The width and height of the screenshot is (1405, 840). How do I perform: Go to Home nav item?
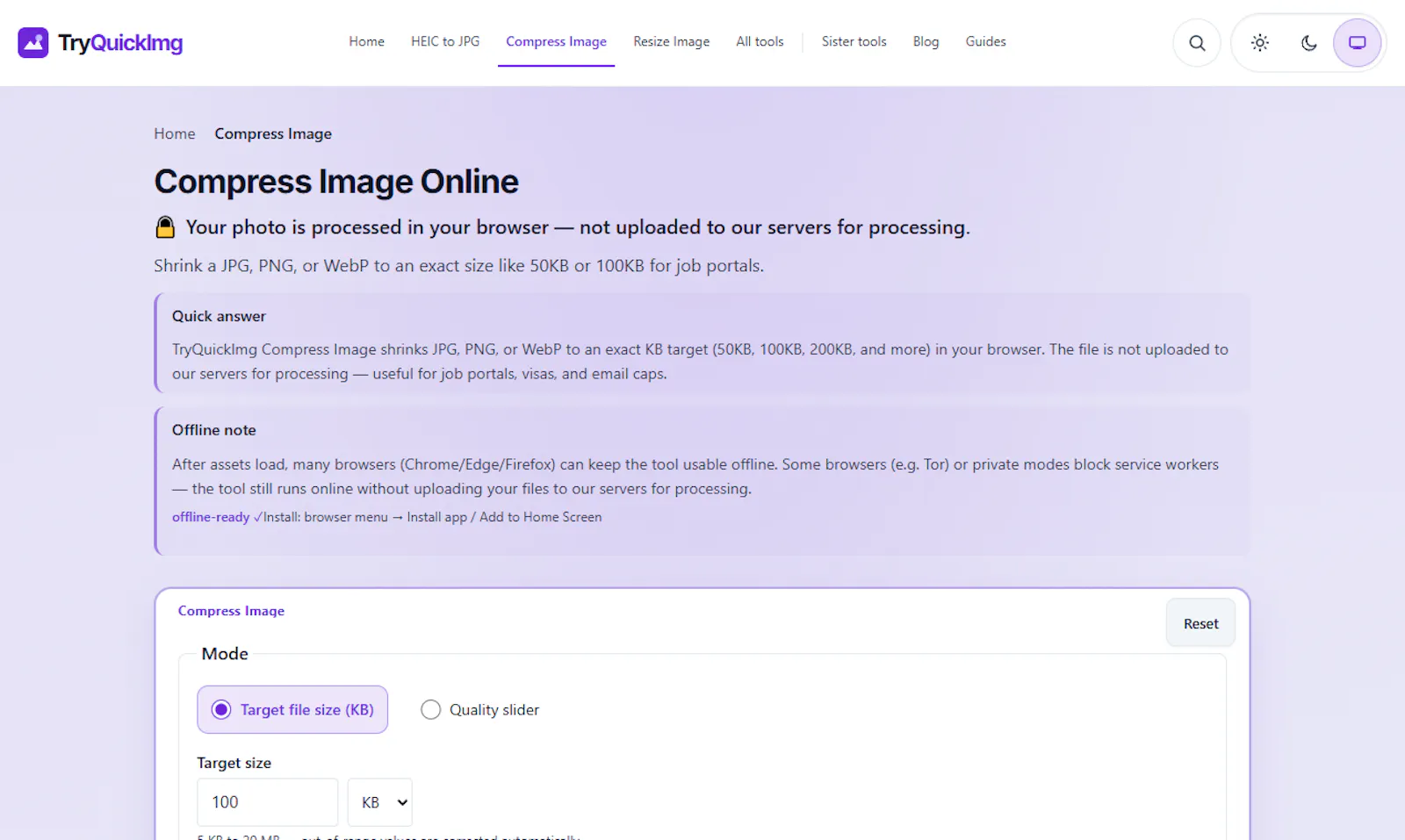click(367, 41)
